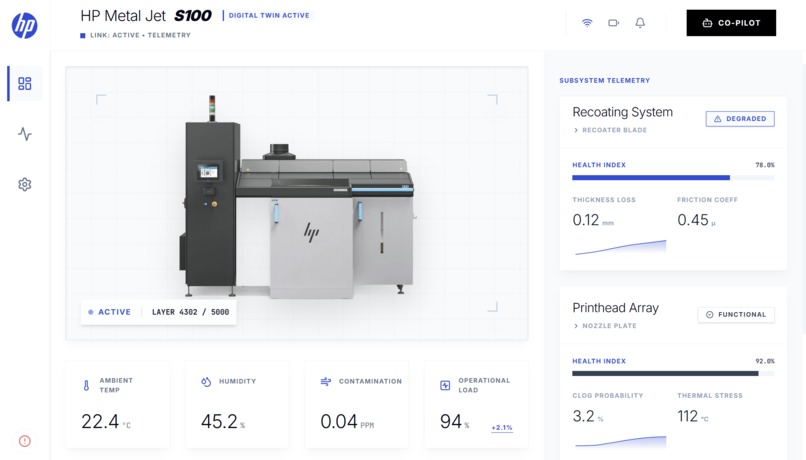Viewport: 806px width, 460px height.
Task: Click the HP Metal Jet S100 title
Action: [146, 16]
